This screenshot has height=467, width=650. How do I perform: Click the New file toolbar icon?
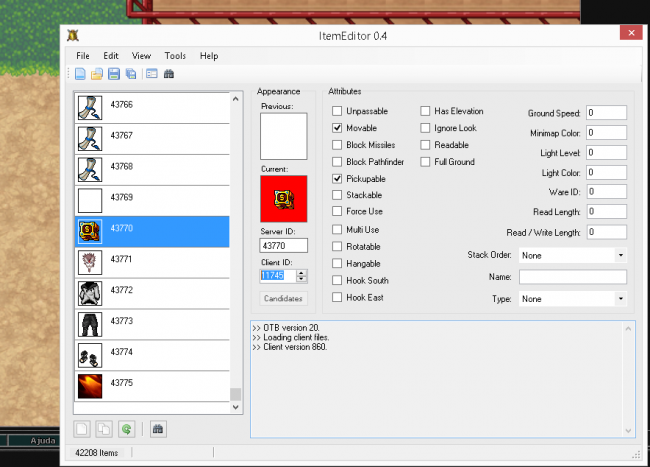point(80,74)
